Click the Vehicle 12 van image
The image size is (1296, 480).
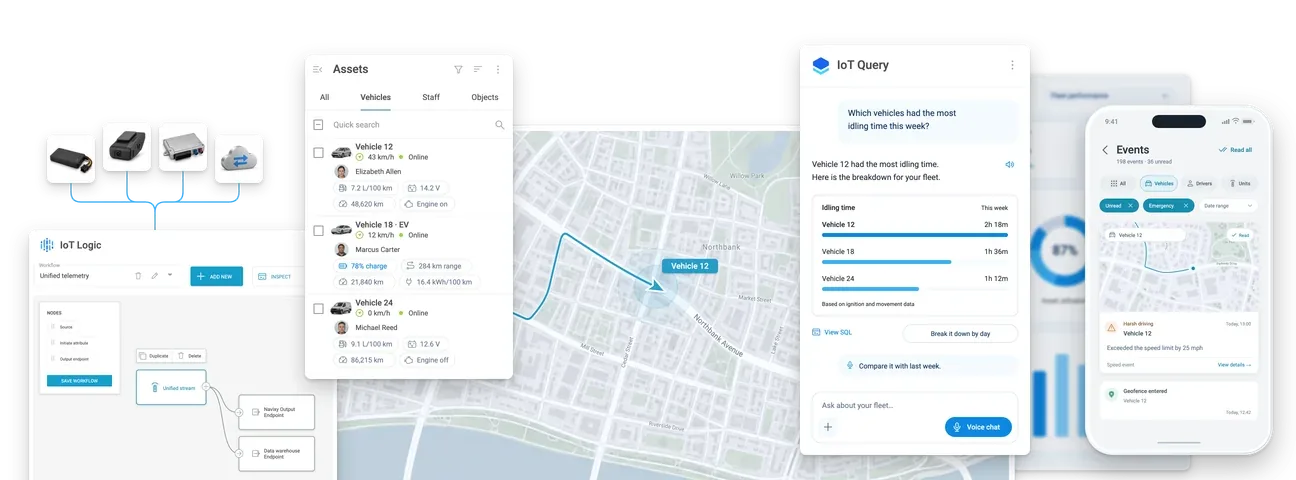tap(342, 153)
